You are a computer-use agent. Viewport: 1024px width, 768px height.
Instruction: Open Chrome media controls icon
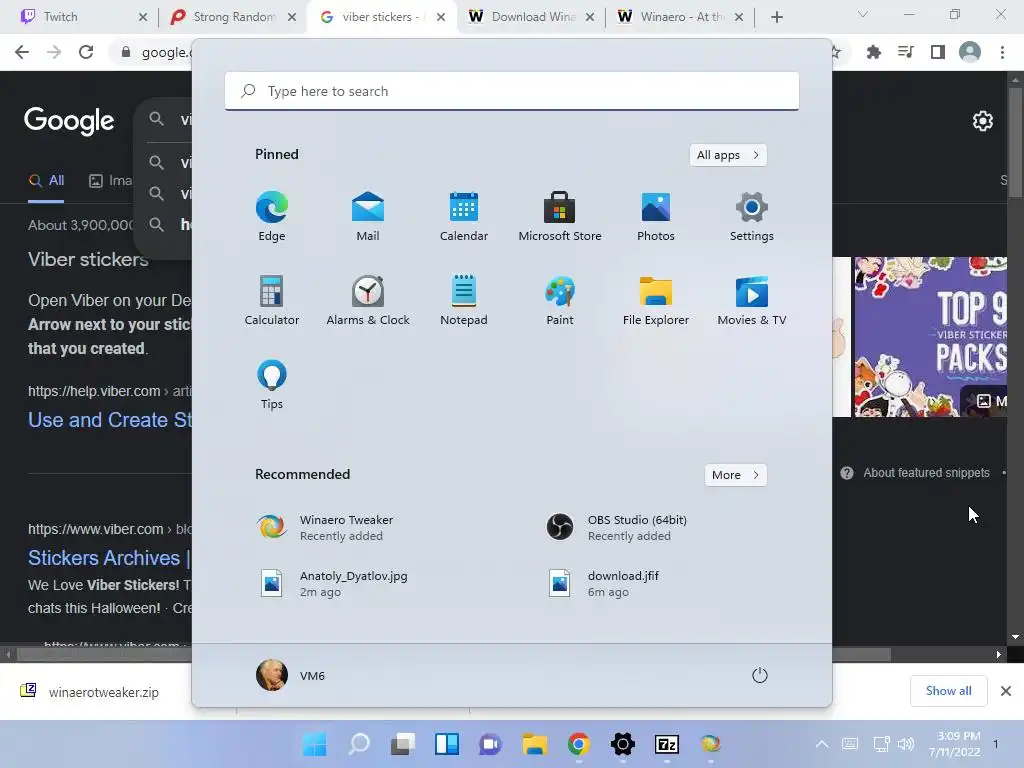coord(905,52)
